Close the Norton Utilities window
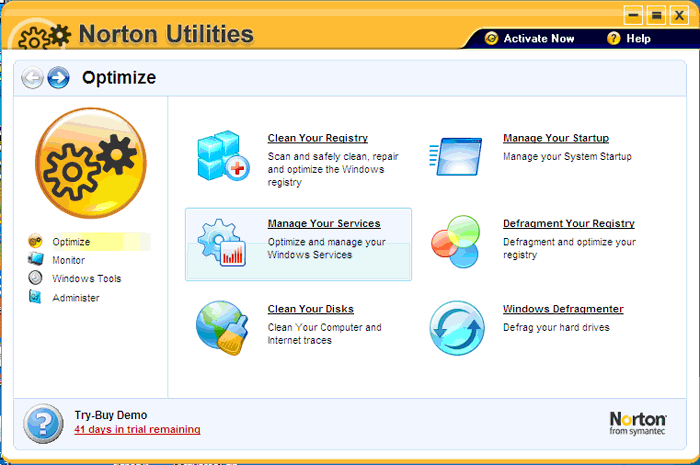 679,16
